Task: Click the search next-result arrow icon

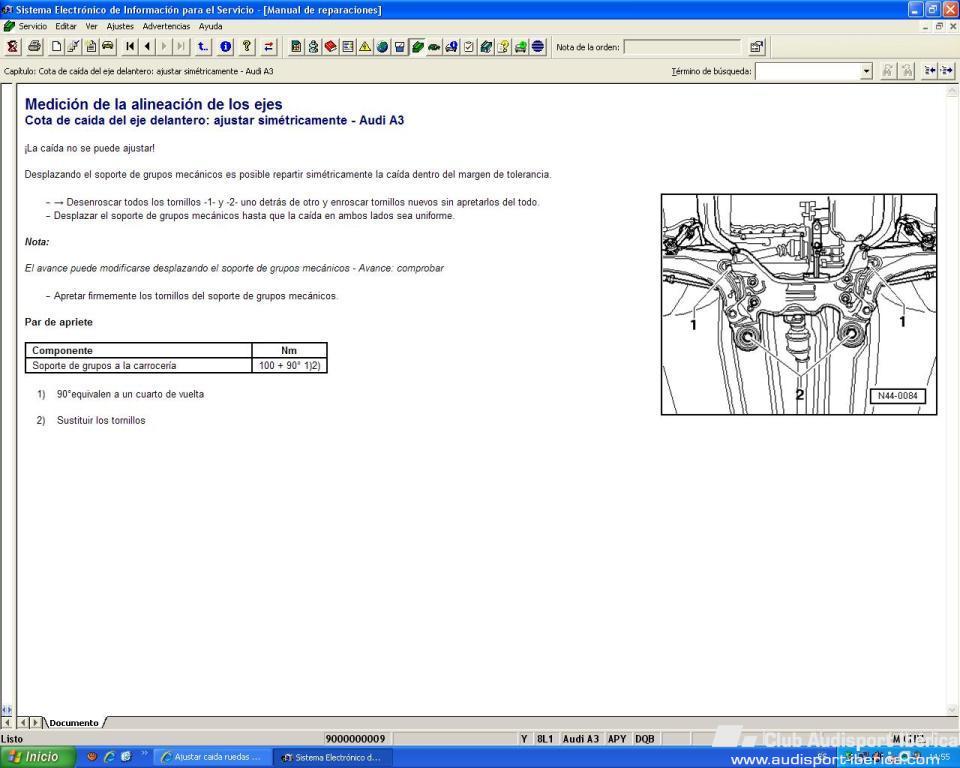Action: 947,71
